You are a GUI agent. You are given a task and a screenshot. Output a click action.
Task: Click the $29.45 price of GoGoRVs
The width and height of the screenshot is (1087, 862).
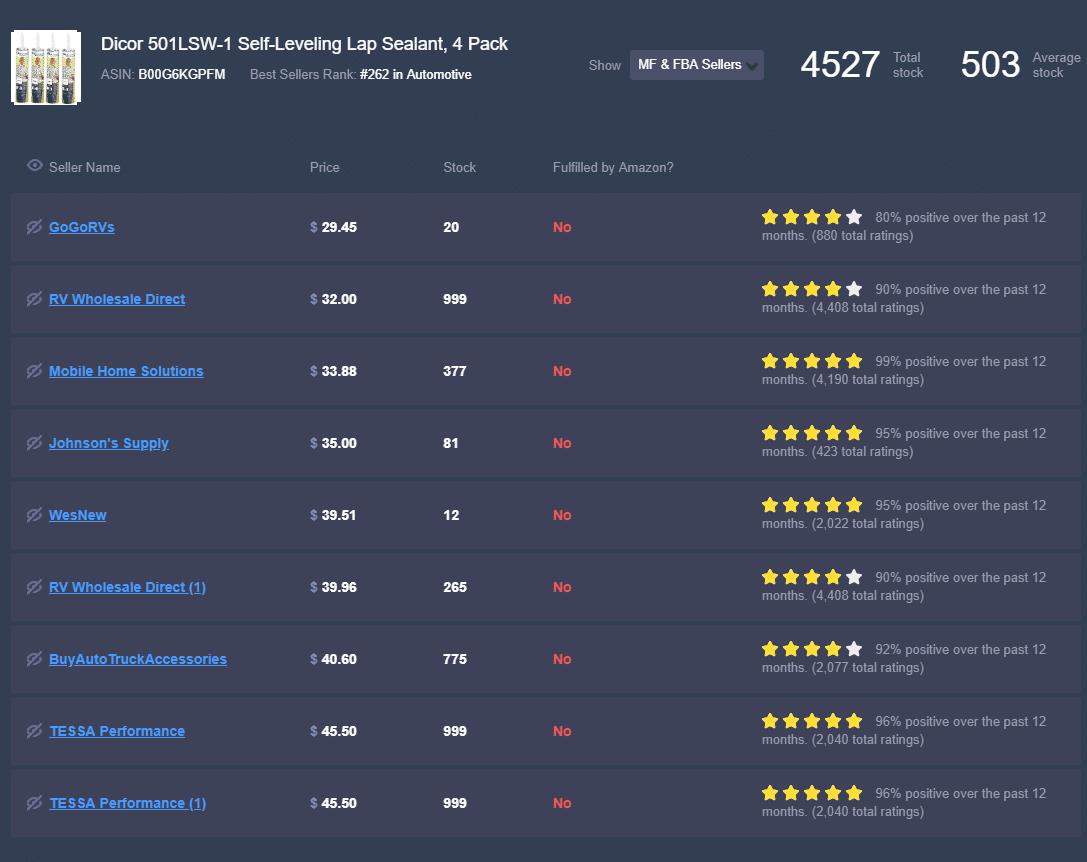333,227
